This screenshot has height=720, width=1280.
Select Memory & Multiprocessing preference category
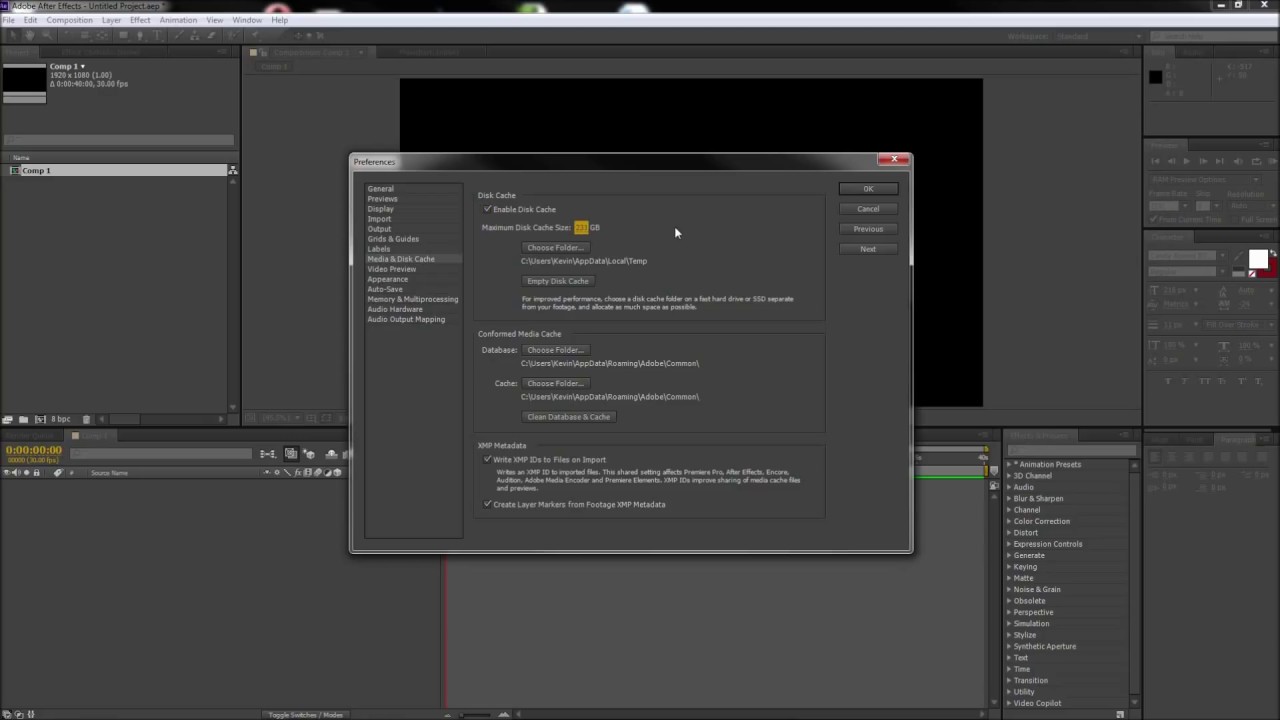(413, 299)
